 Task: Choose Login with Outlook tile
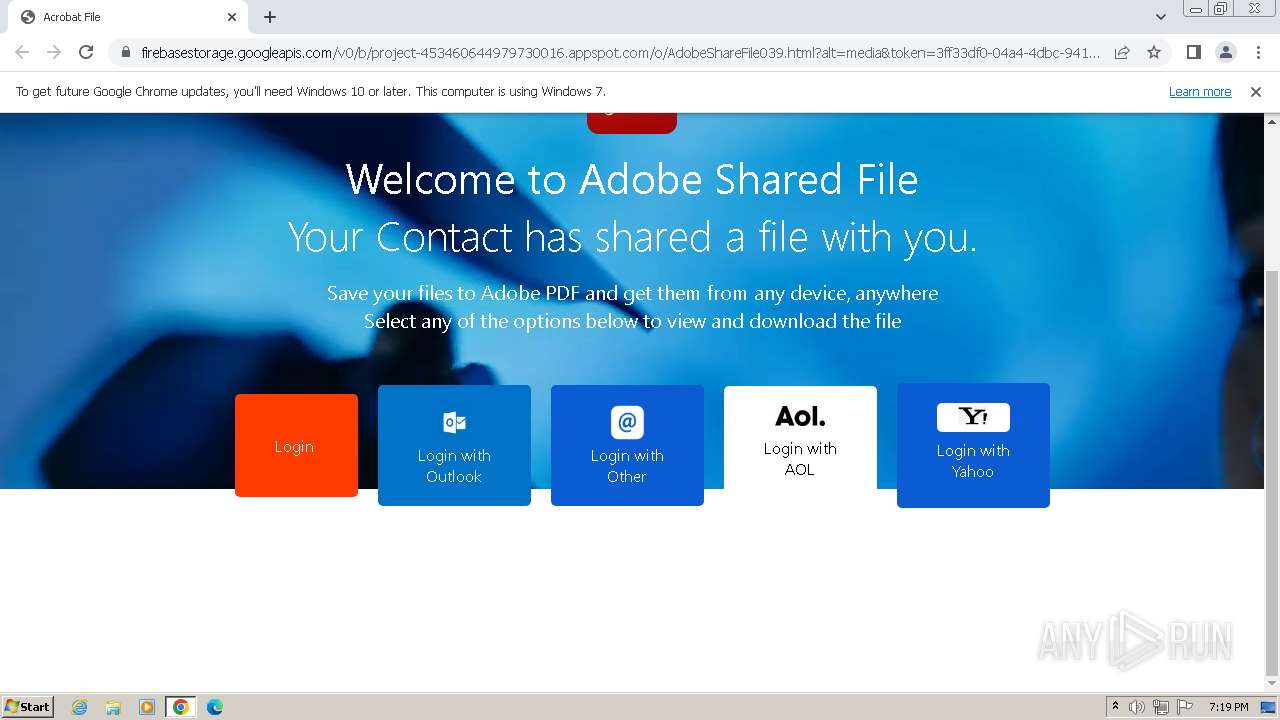[454, 445]
